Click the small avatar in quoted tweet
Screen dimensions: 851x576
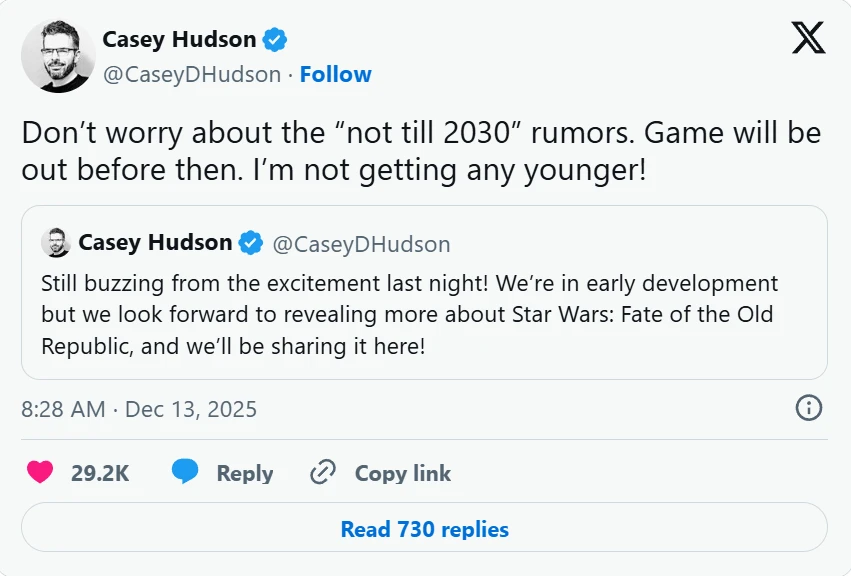55,243
